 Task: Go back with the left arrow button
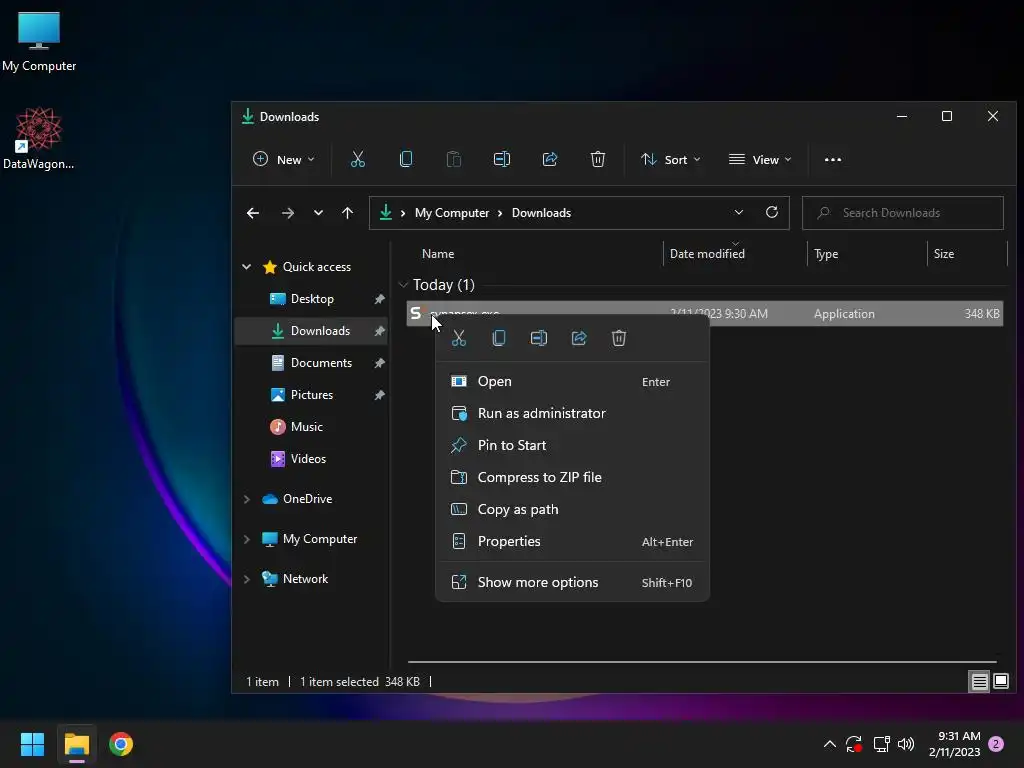[253, 213]
